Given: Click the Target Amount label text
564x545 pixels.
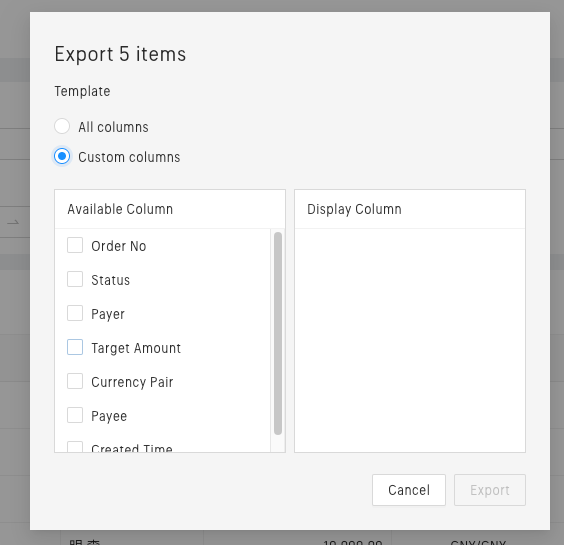Looking at the screenshot, I should (136, 348).
